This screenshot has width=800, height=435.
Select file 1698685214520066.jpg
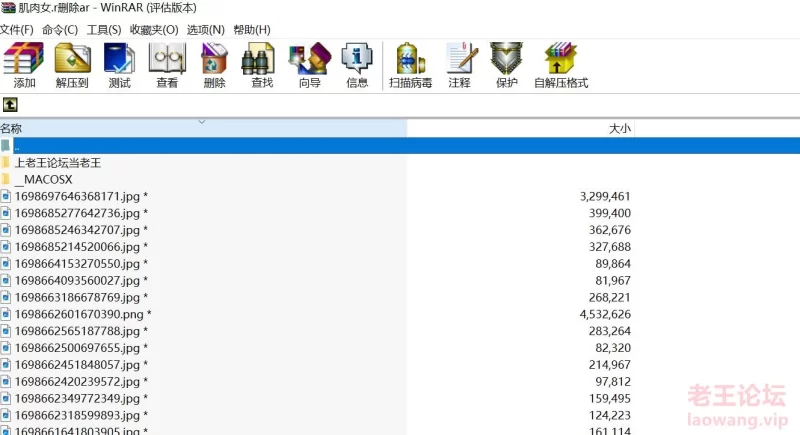tap(81, 247)
